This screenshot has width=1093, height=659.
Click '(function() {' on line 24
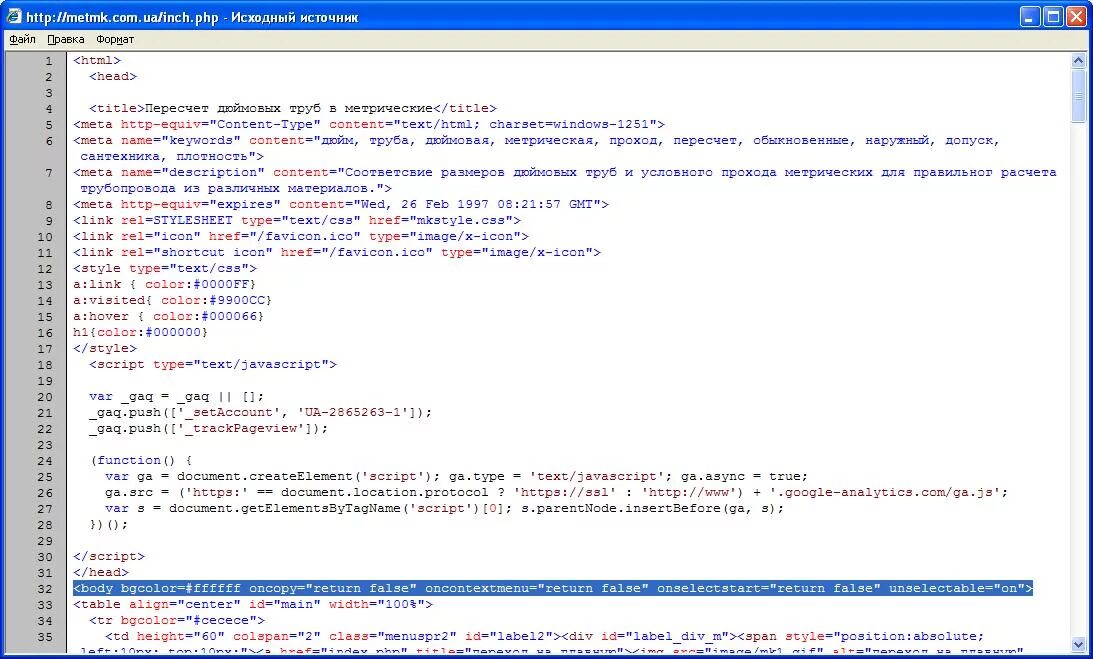coord(141,461)
